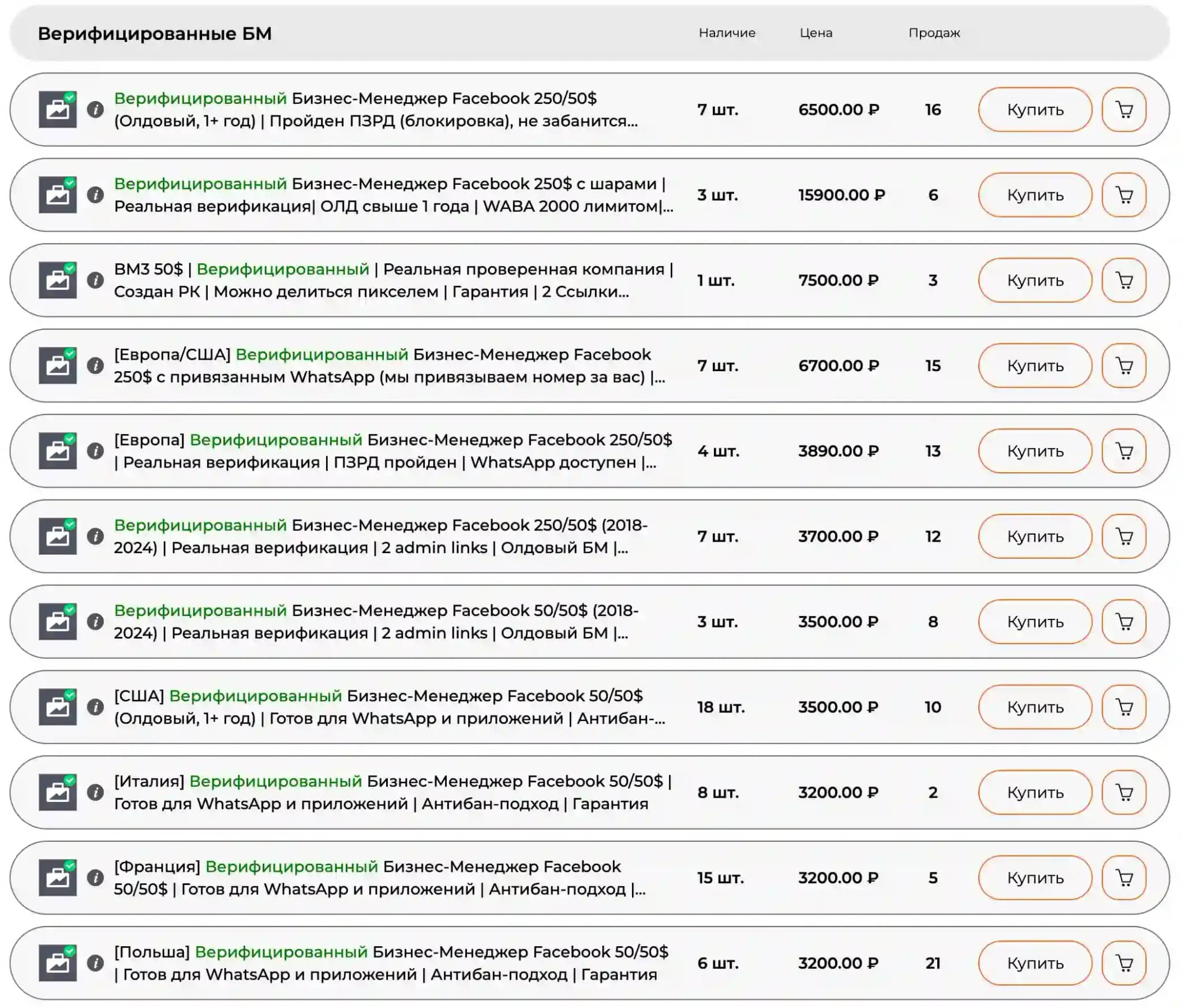
Task: Show info for the [Италия] listing
Action: pyautogui.click(x=95, y=793)
